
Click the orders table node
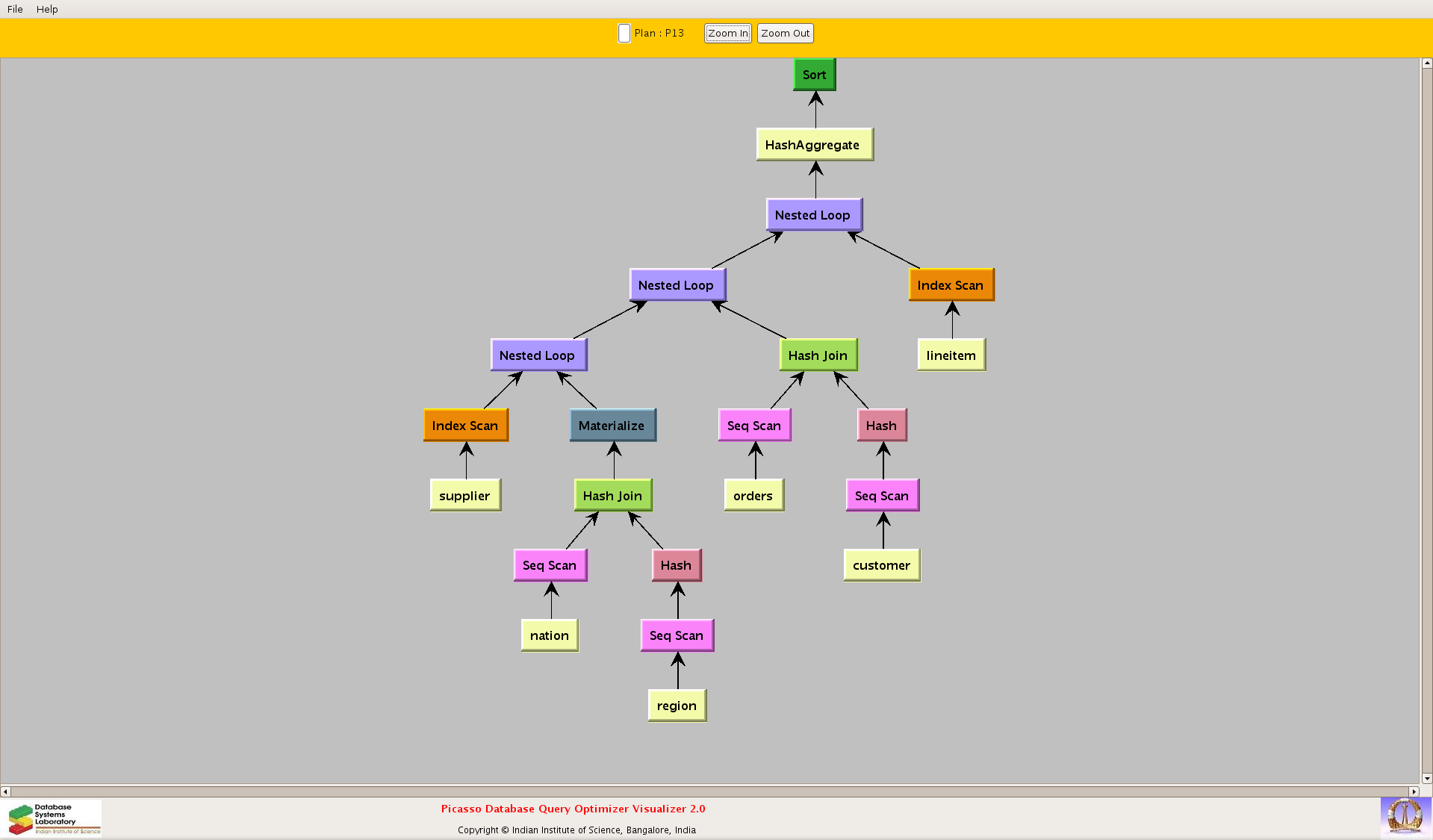[753, 496]
